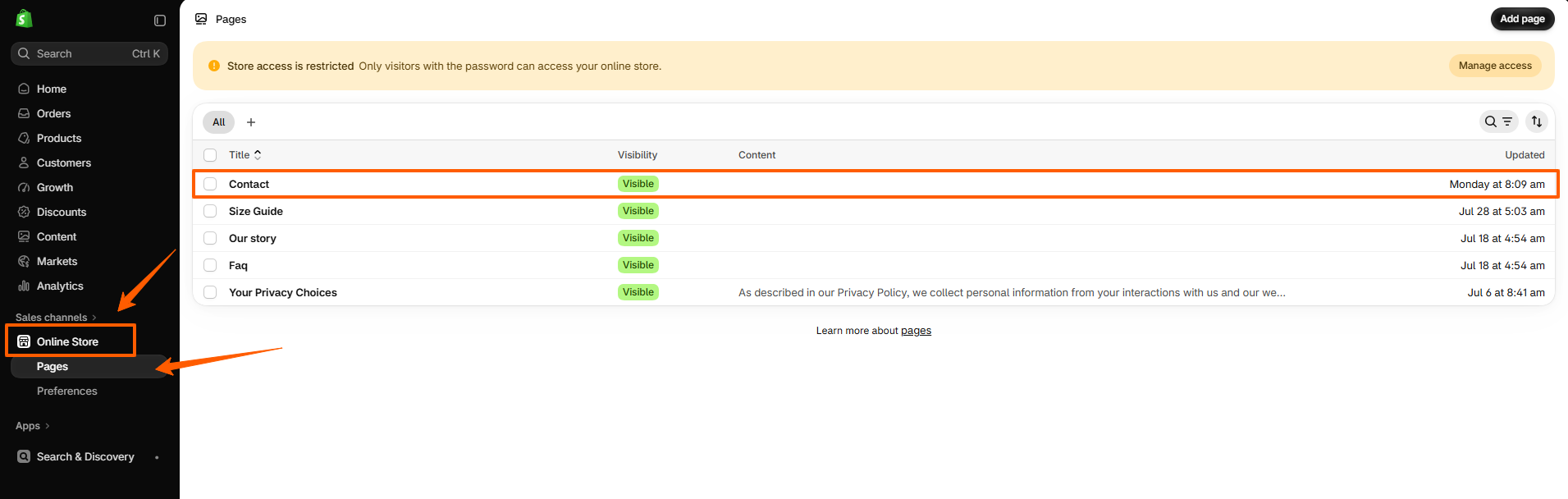Click the Growth icon in sidebar

pos(24,187)
